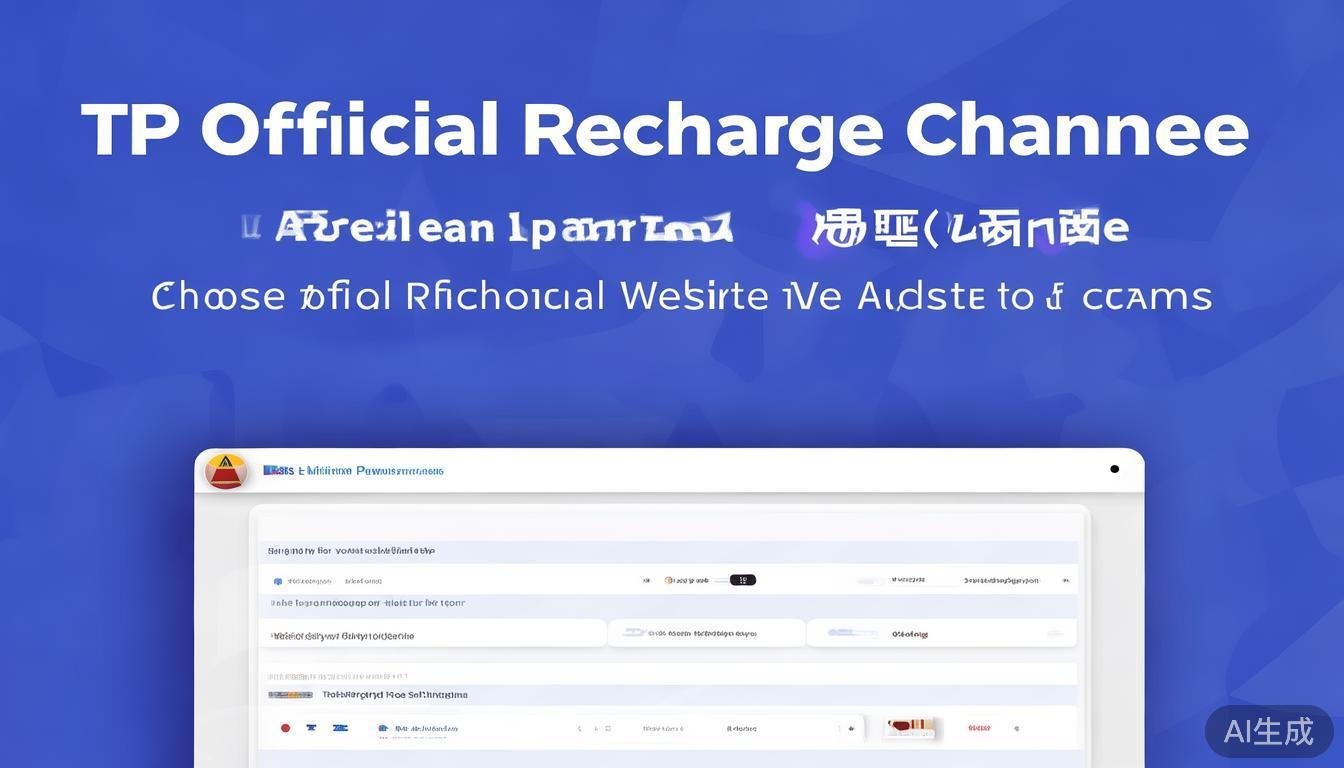The height and width of the screenshot is (768, 1344).
Task: Click the red and beige card thumbnail
Action: (x=910, y=727)
